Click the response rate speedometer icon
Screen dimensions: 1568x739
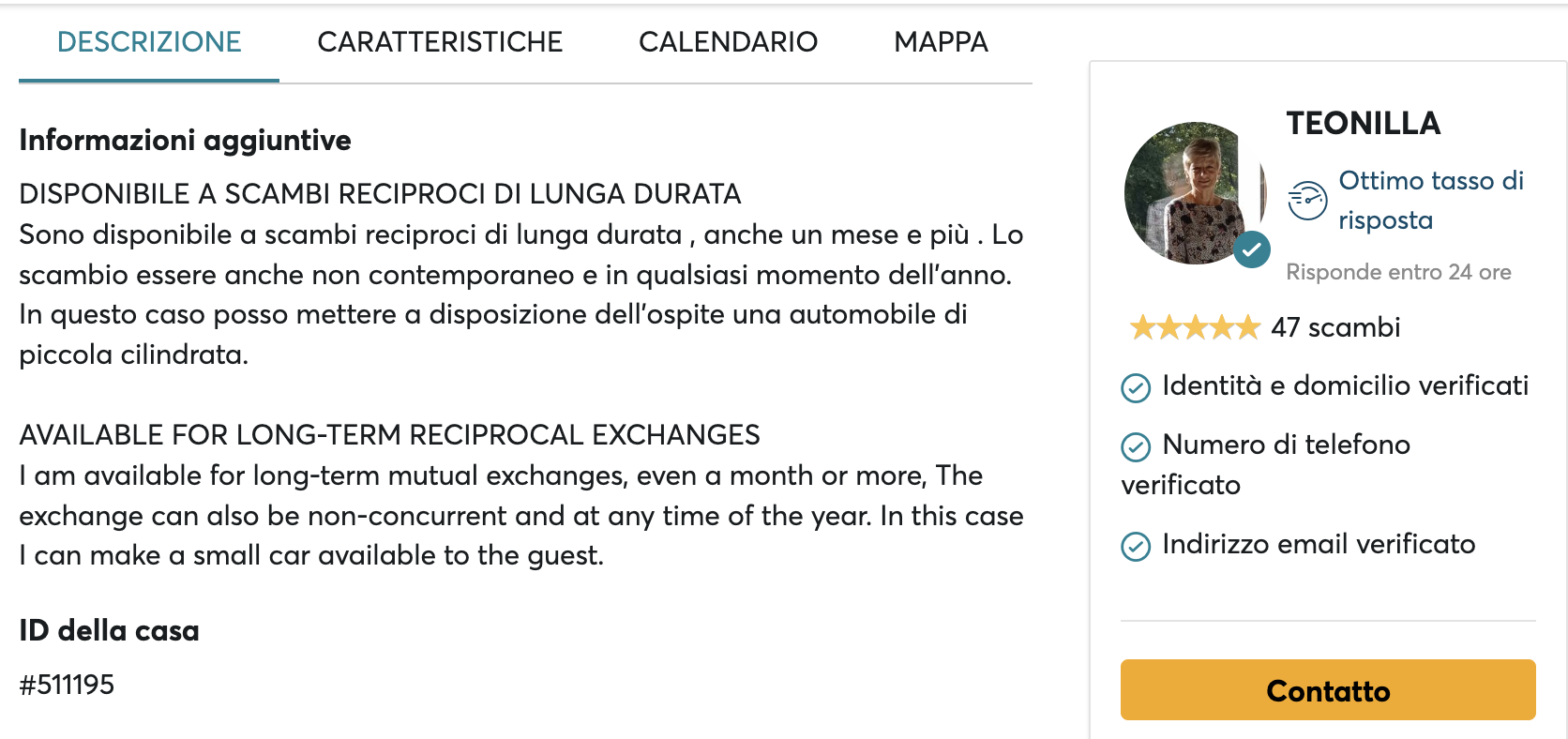point(1307,200)
